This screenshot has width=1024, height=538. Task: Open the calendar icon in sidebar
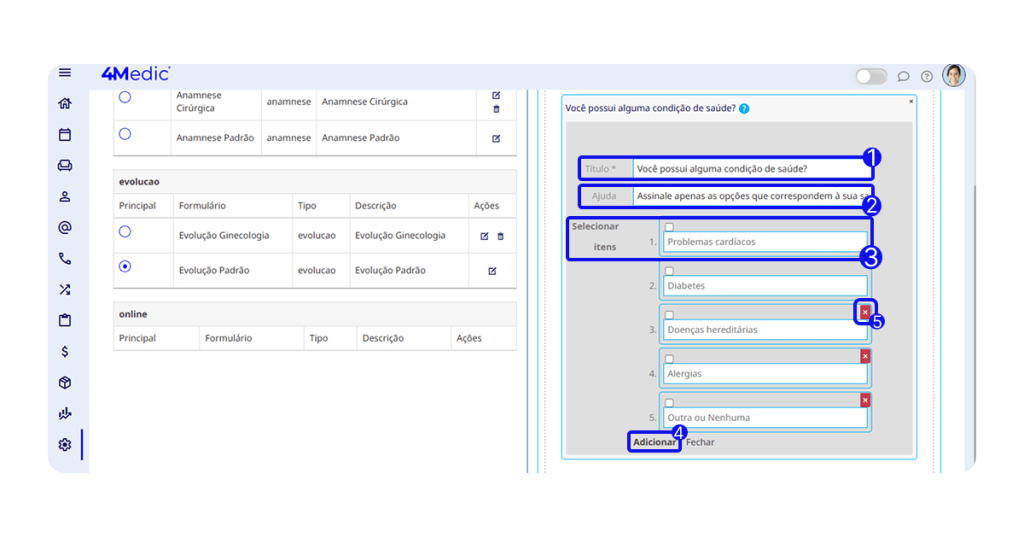click(x=65, y=135)
